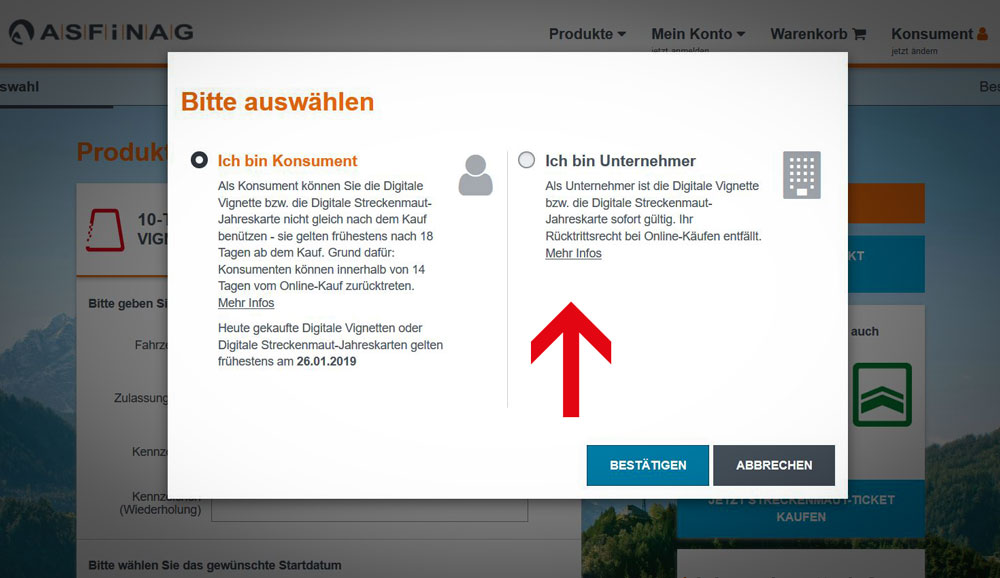Viewport: 1000px width, 578px height.
Task: Choose the 'Ich bin Unternehmer' heading label
Action: (620, 161)
